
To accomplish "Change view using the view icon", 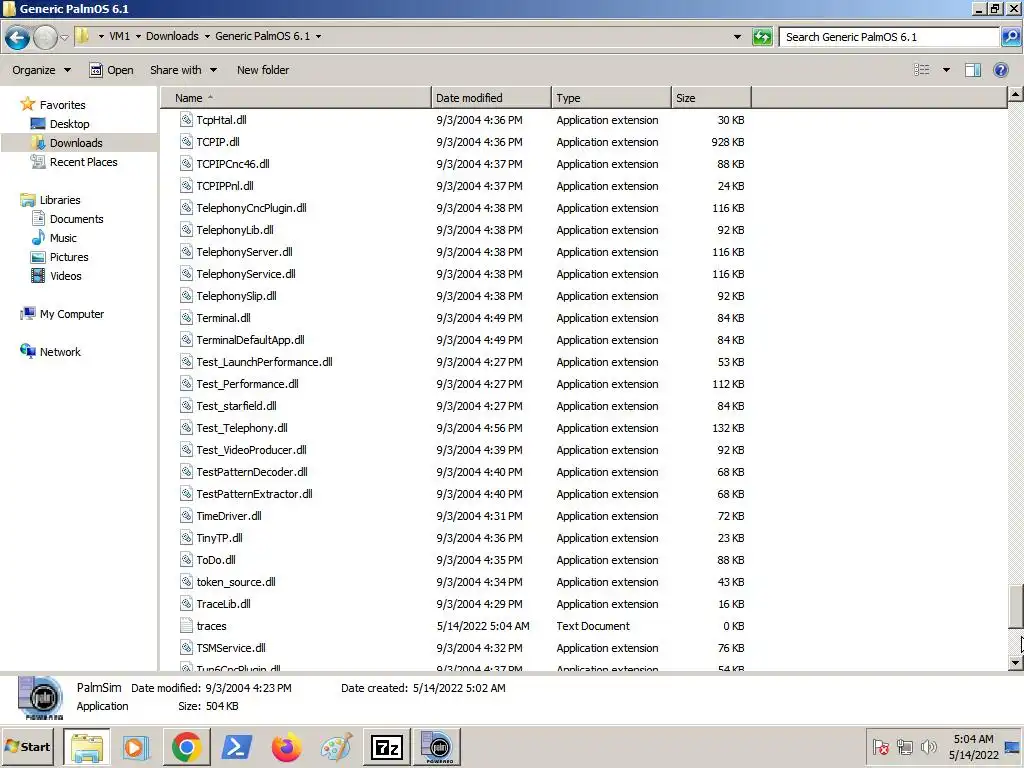I will (921, 70).
